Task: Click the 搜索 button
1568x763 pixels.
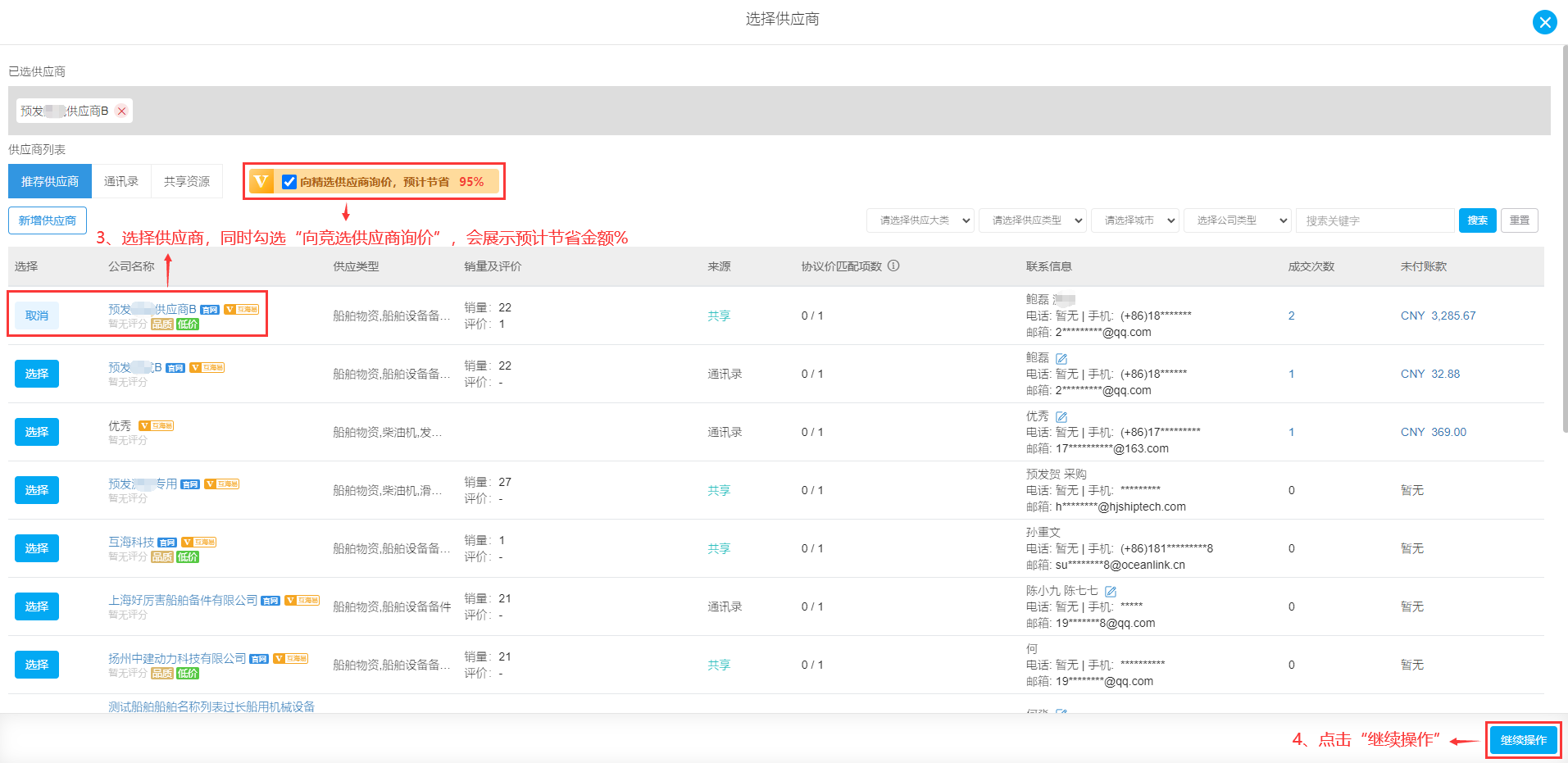Action: (1478, 220)
